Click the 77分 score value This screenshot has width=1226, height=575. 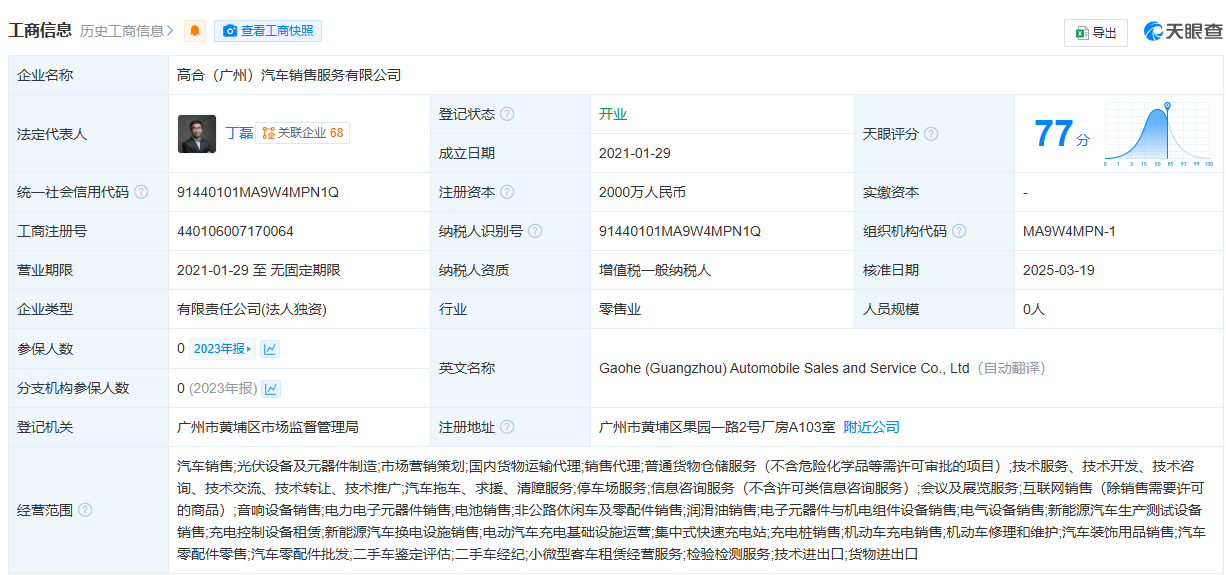tap(1061, 134)
